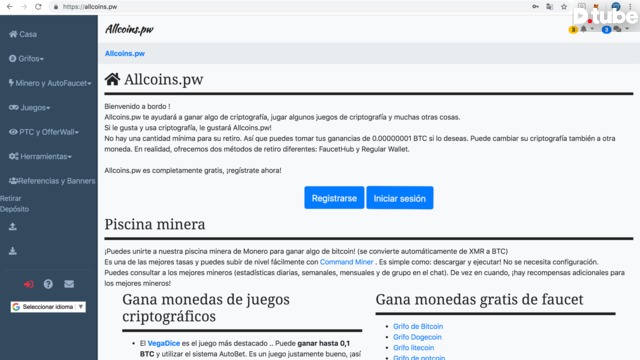Click the blue 3 chat badge
The image size is (640, 360).
[606, 29]
